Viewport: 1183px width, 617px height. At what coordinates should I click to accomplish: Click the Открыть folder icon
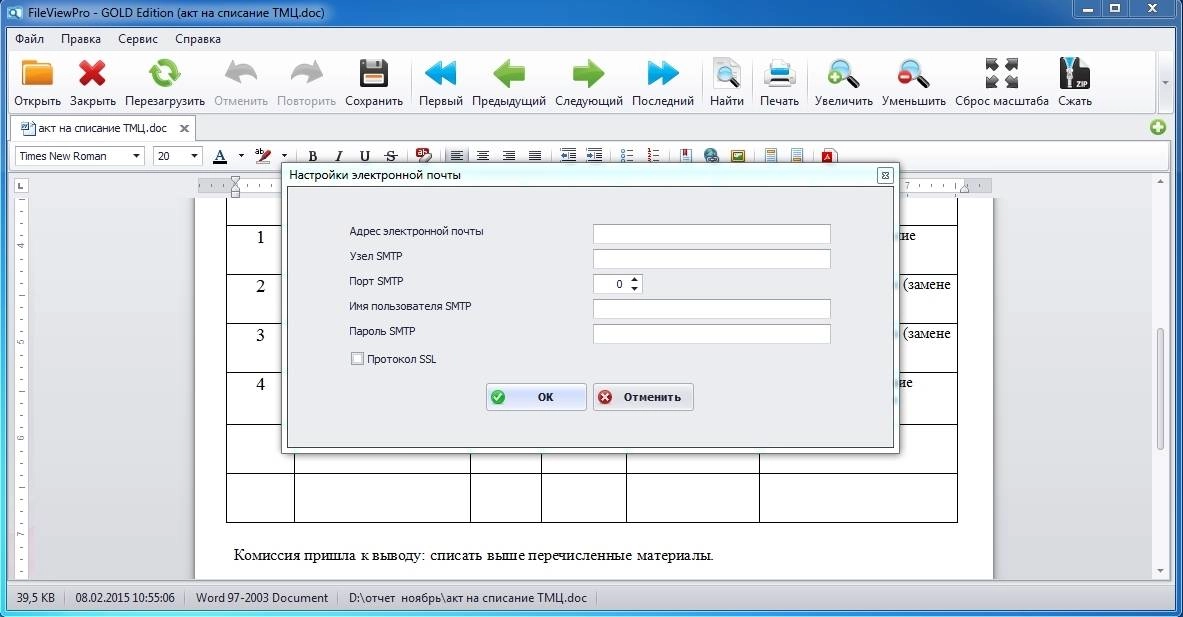click(x=37, y=74)
